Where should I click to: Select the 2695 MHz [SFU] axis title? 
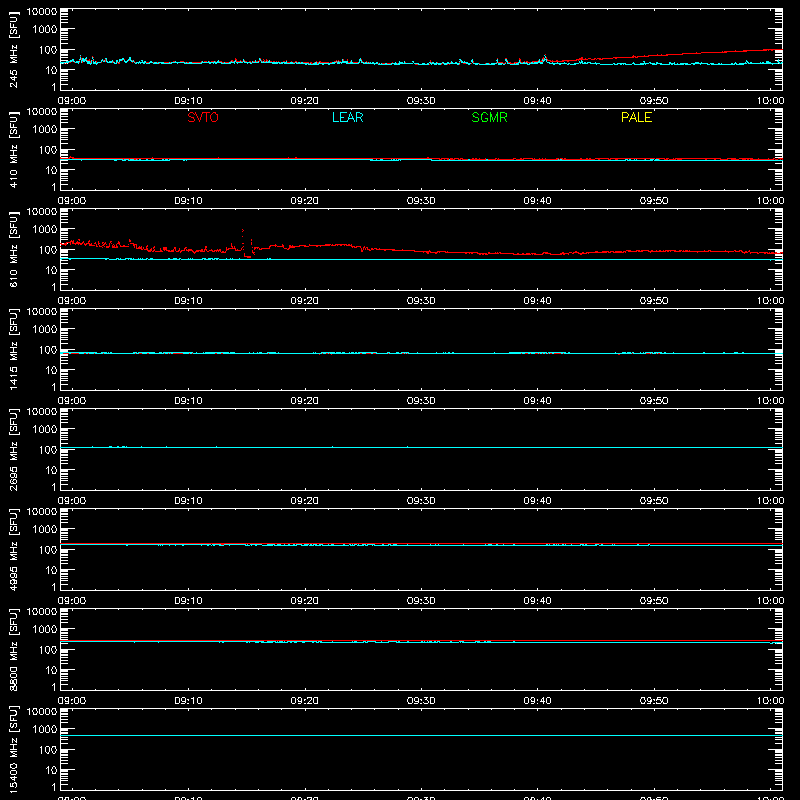coord(13,450)
